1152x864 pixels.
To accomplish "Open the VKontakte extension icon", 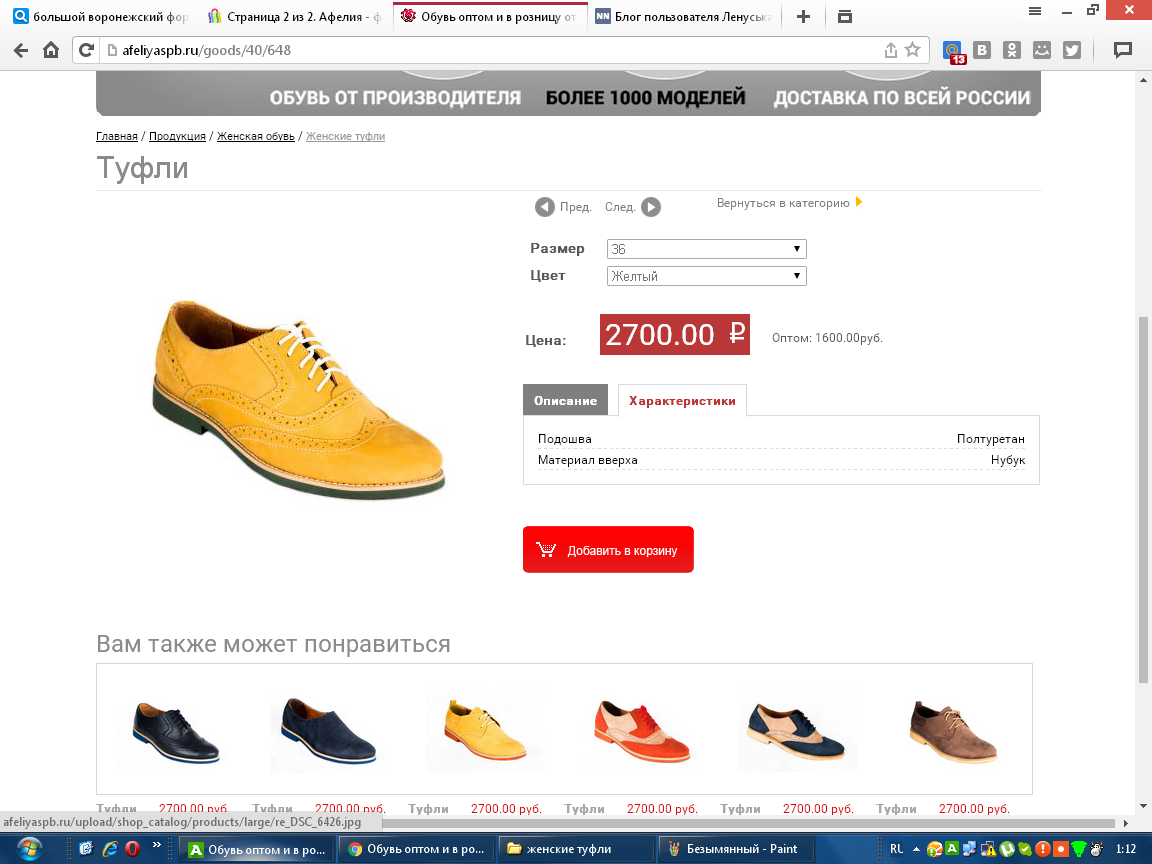I will (x=982, y=50).
